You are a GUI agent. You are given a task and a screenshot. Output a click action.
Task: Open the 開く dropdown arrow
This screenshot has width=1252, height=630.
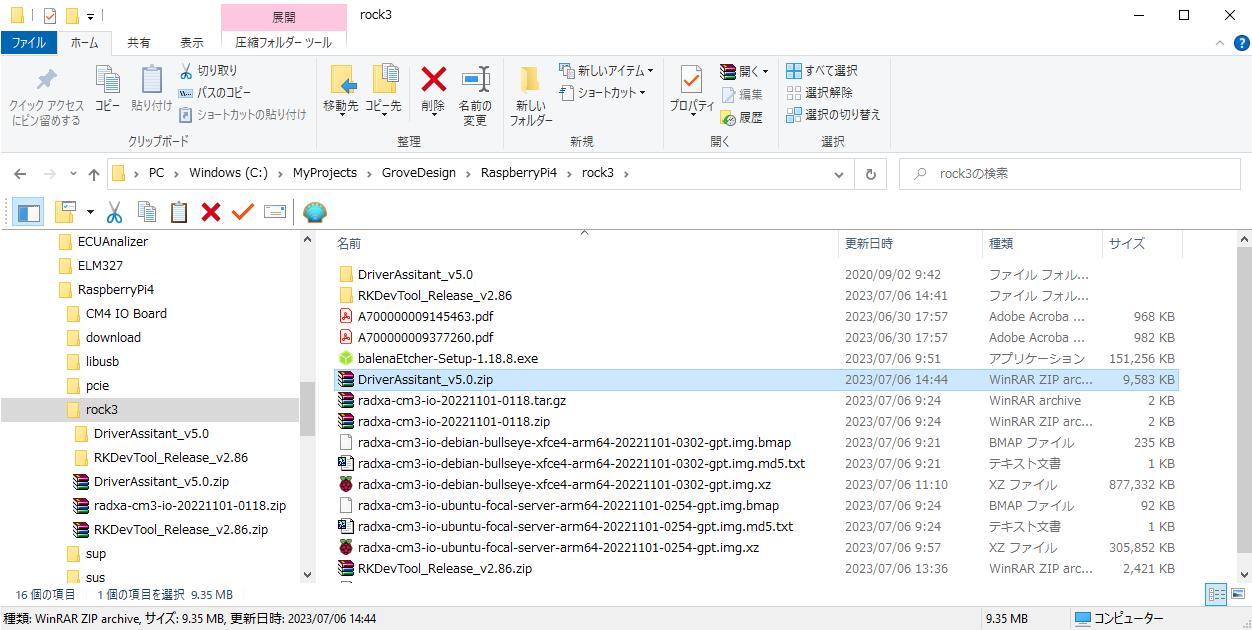tap(766, 71)
